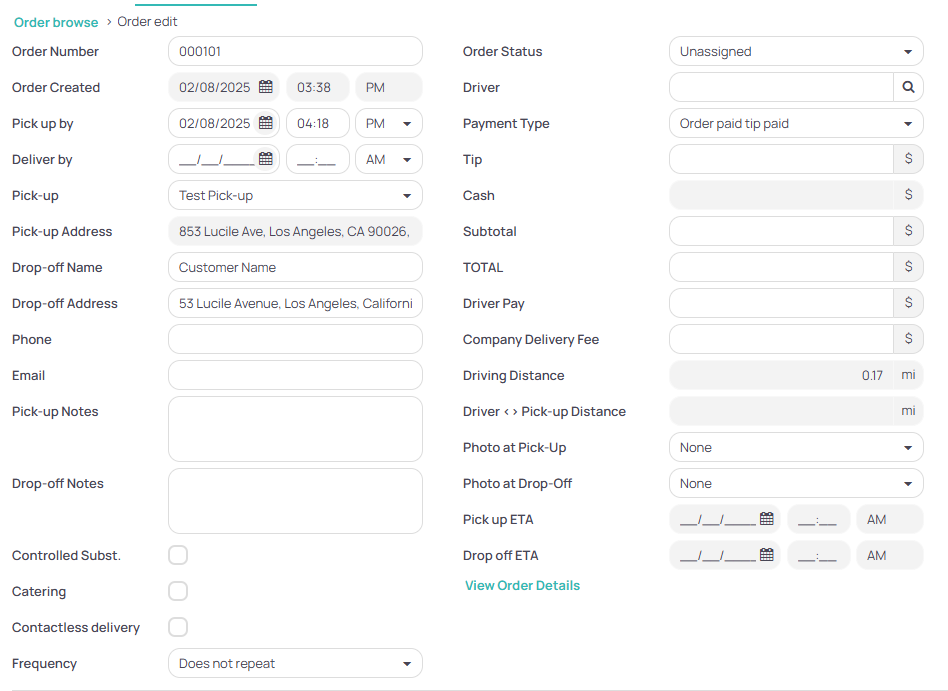Click dollar sign icon beside Driver Pay
This screenshot has height=691, width=948.
pyautogui.click(x=908, y=303)
